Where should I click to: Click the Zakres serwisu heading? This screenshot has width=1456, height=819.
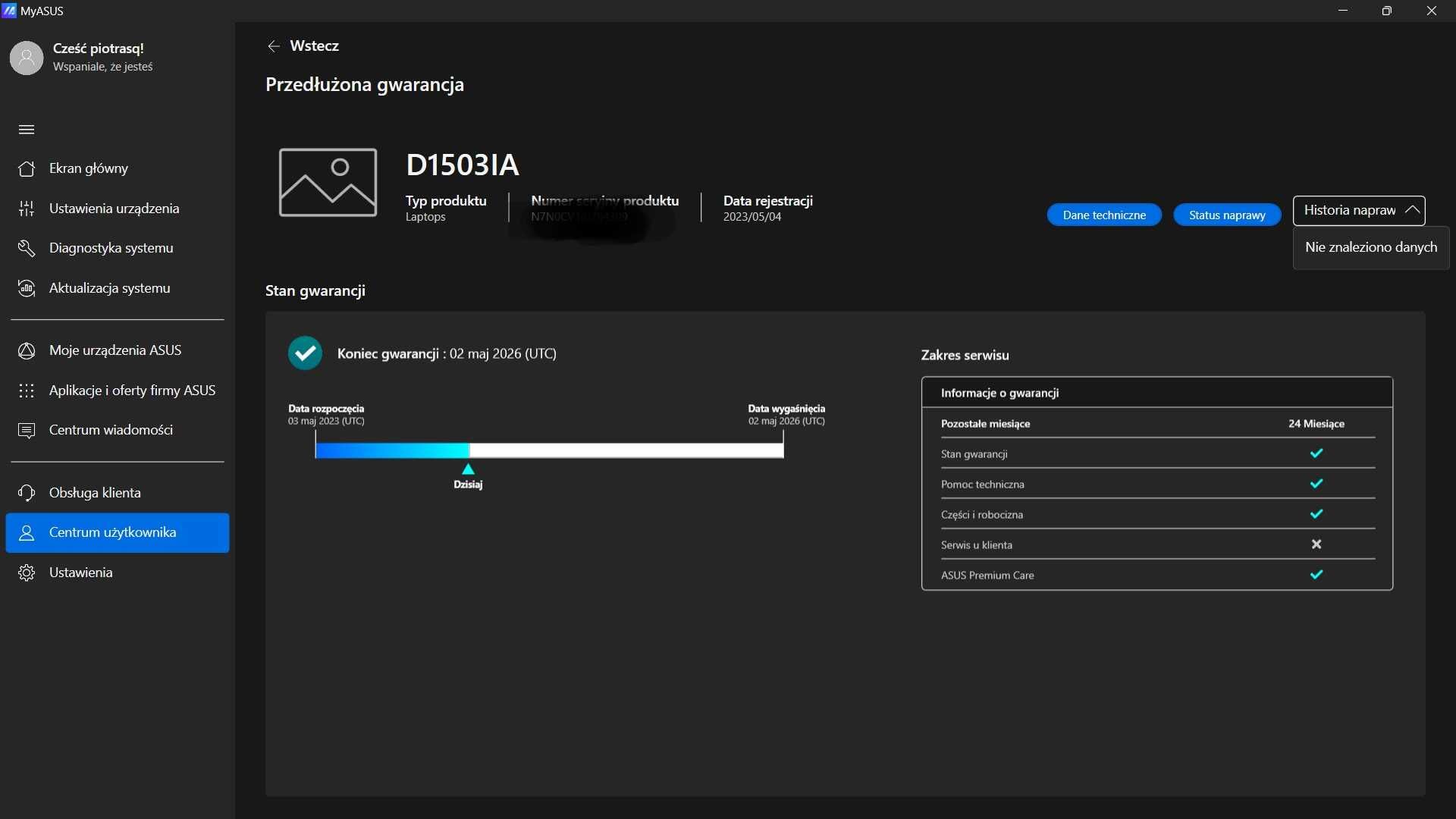(965, 355)
